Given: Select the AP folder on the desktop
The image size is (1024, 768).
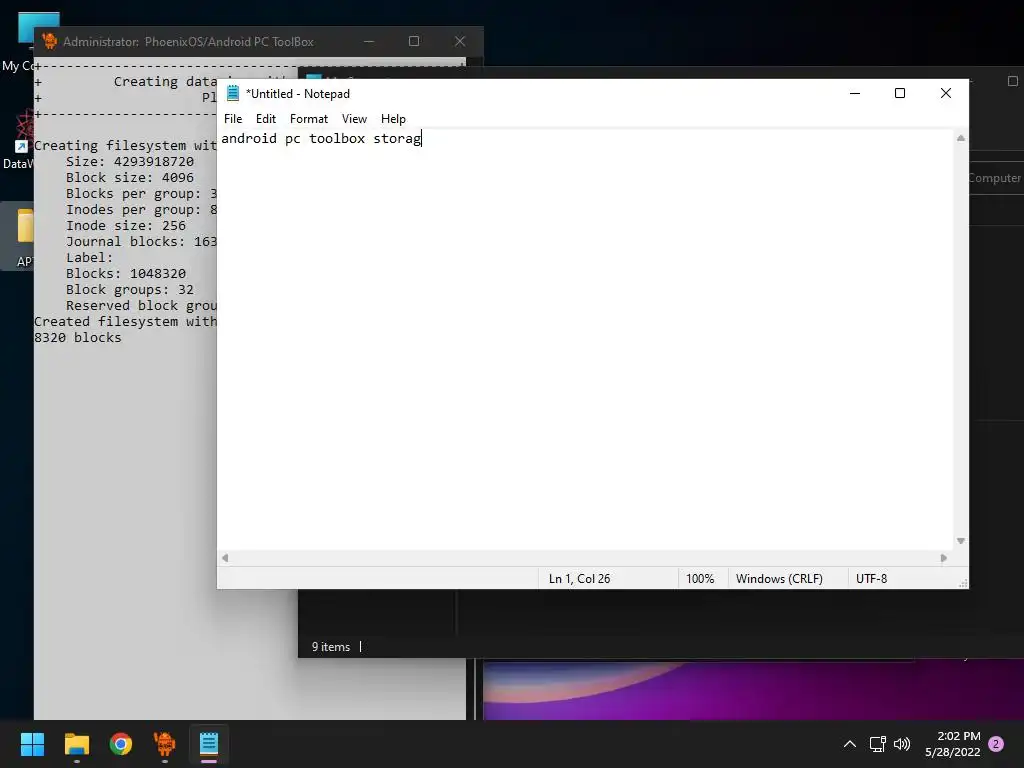Looking at the screenshot, I should (x=18, y=236).
